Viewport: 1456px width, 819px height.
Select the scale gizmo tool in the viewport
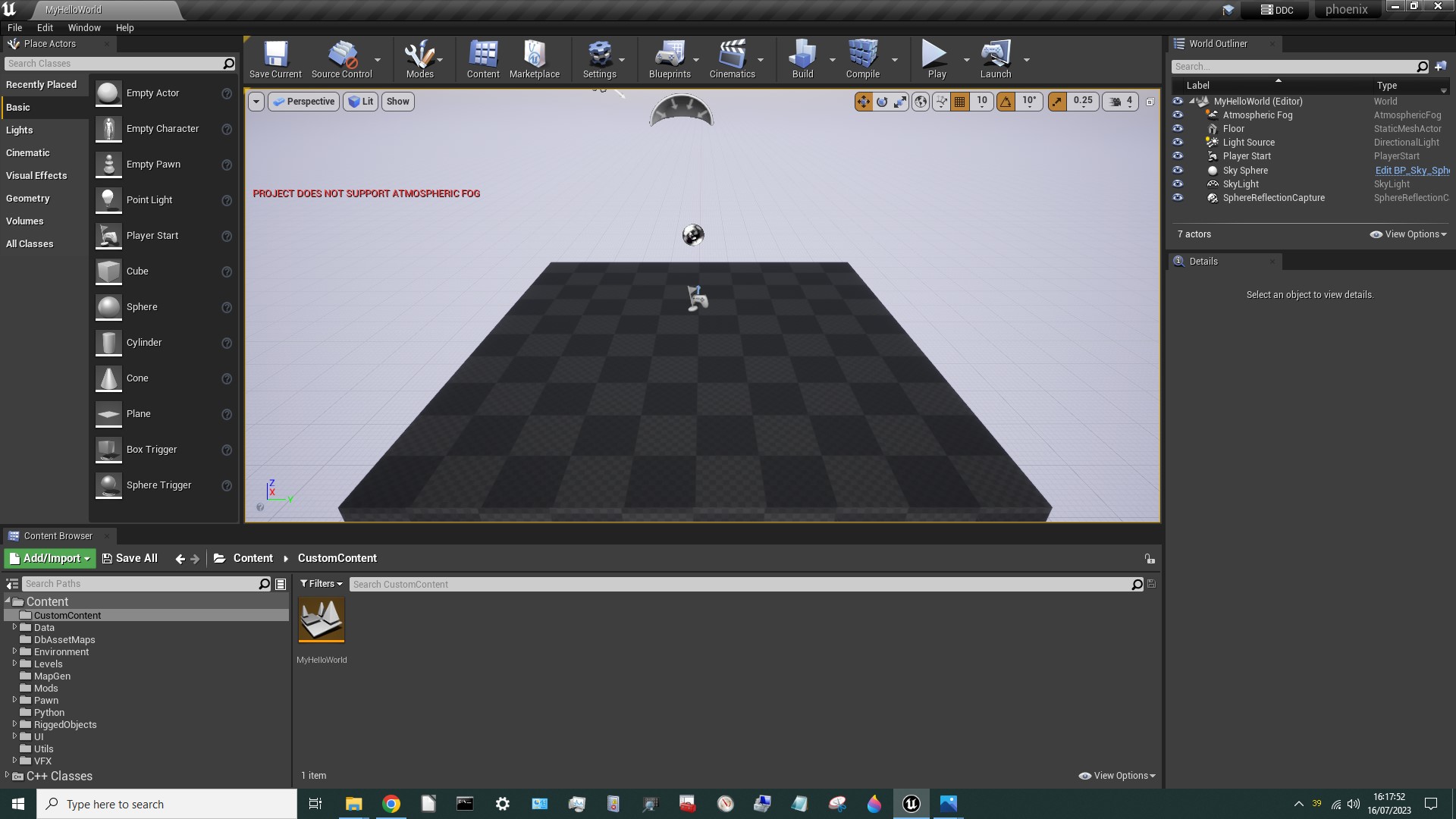(900, 102)
